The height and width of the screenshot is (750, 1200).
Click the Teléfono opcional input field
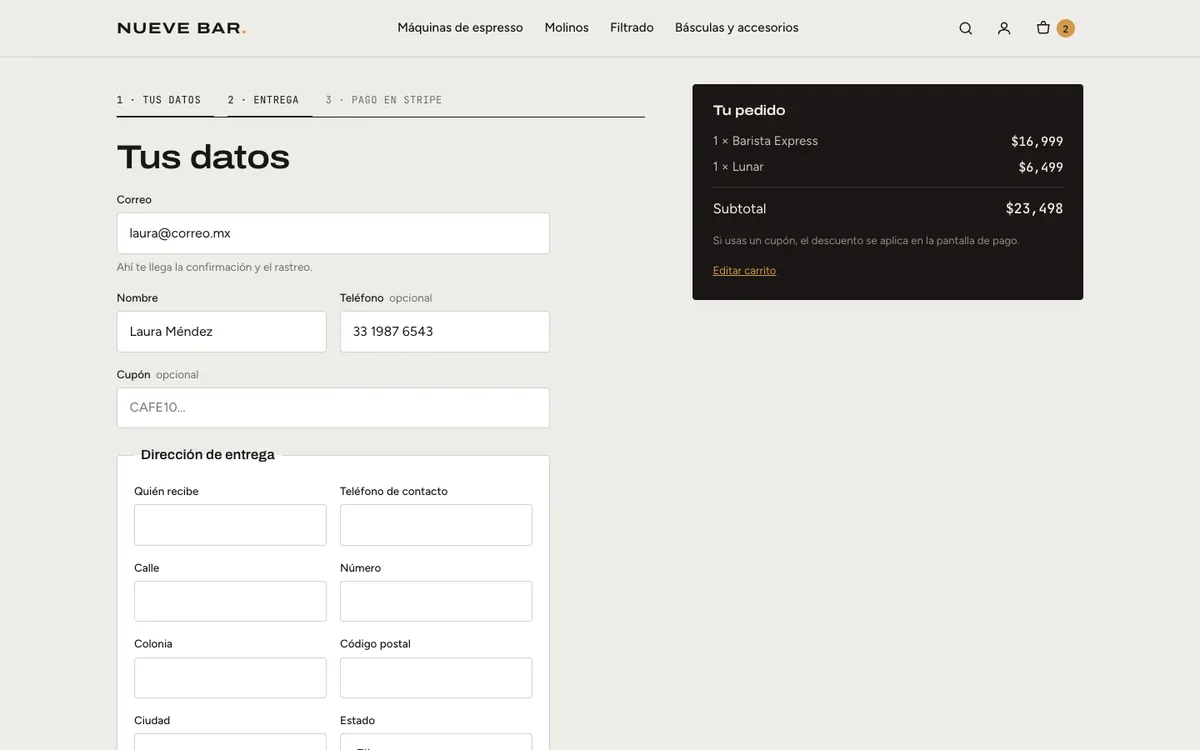coord(445,332)
